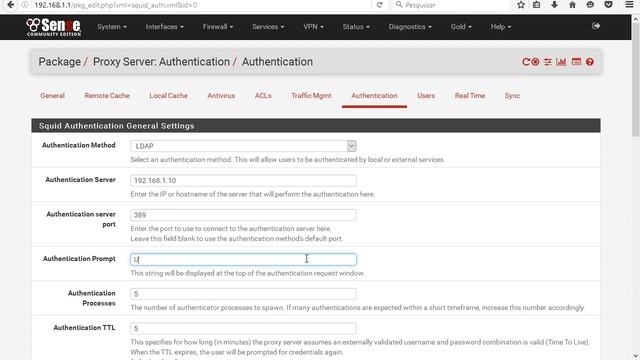This screenshot has height=360, width=640.
Task: Expand the Services menu
Action: coord(268,27)
